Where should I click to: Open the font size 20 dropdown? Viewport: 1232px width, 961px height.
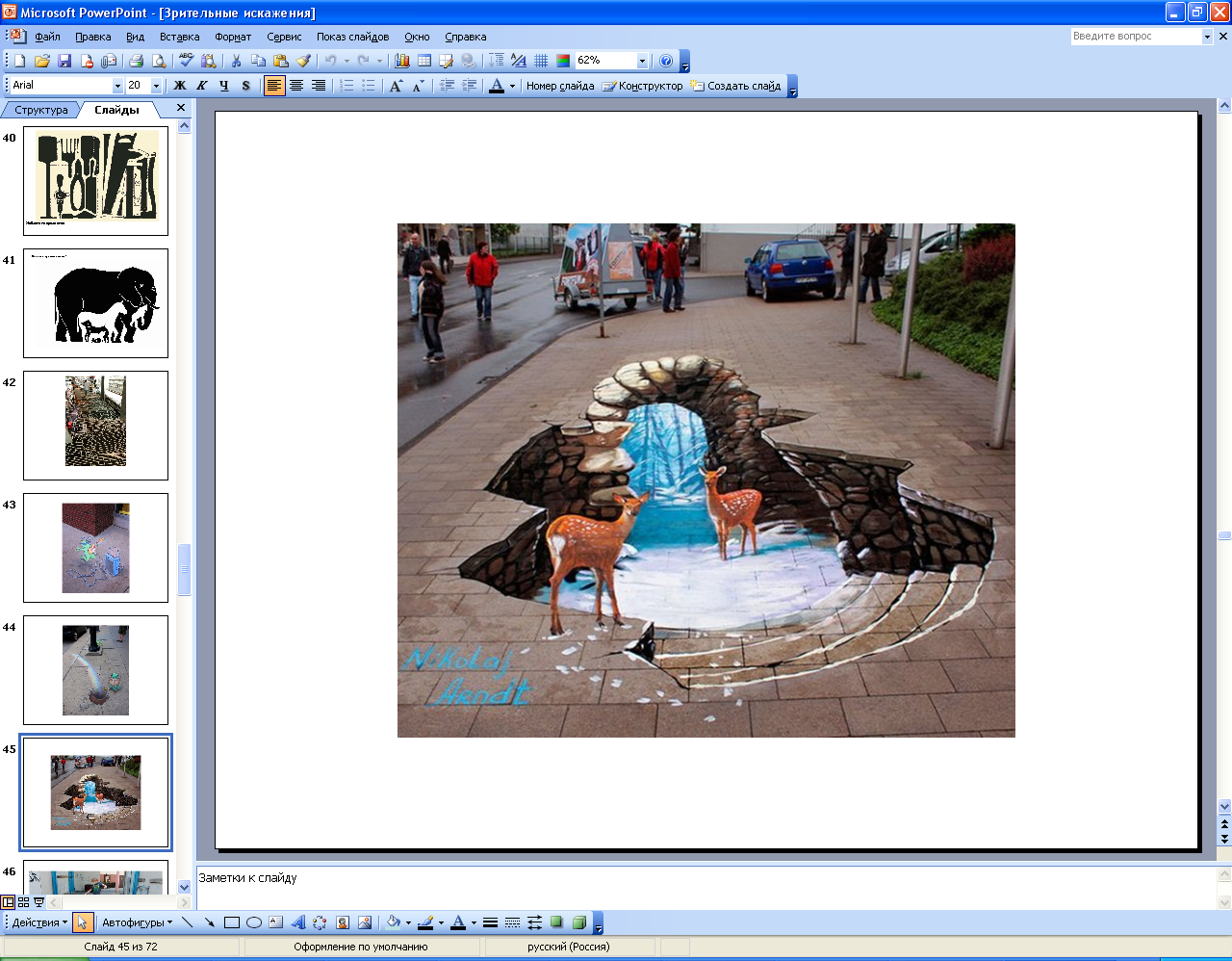pos(156,86)
